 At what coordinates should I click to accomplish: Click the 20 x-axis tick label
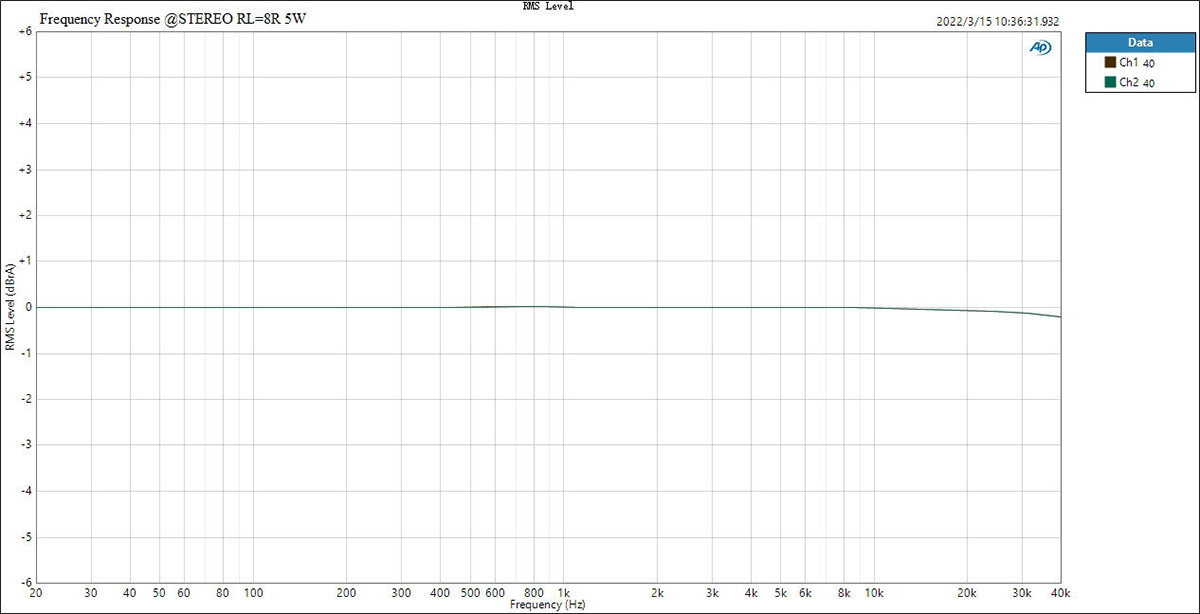37,594
